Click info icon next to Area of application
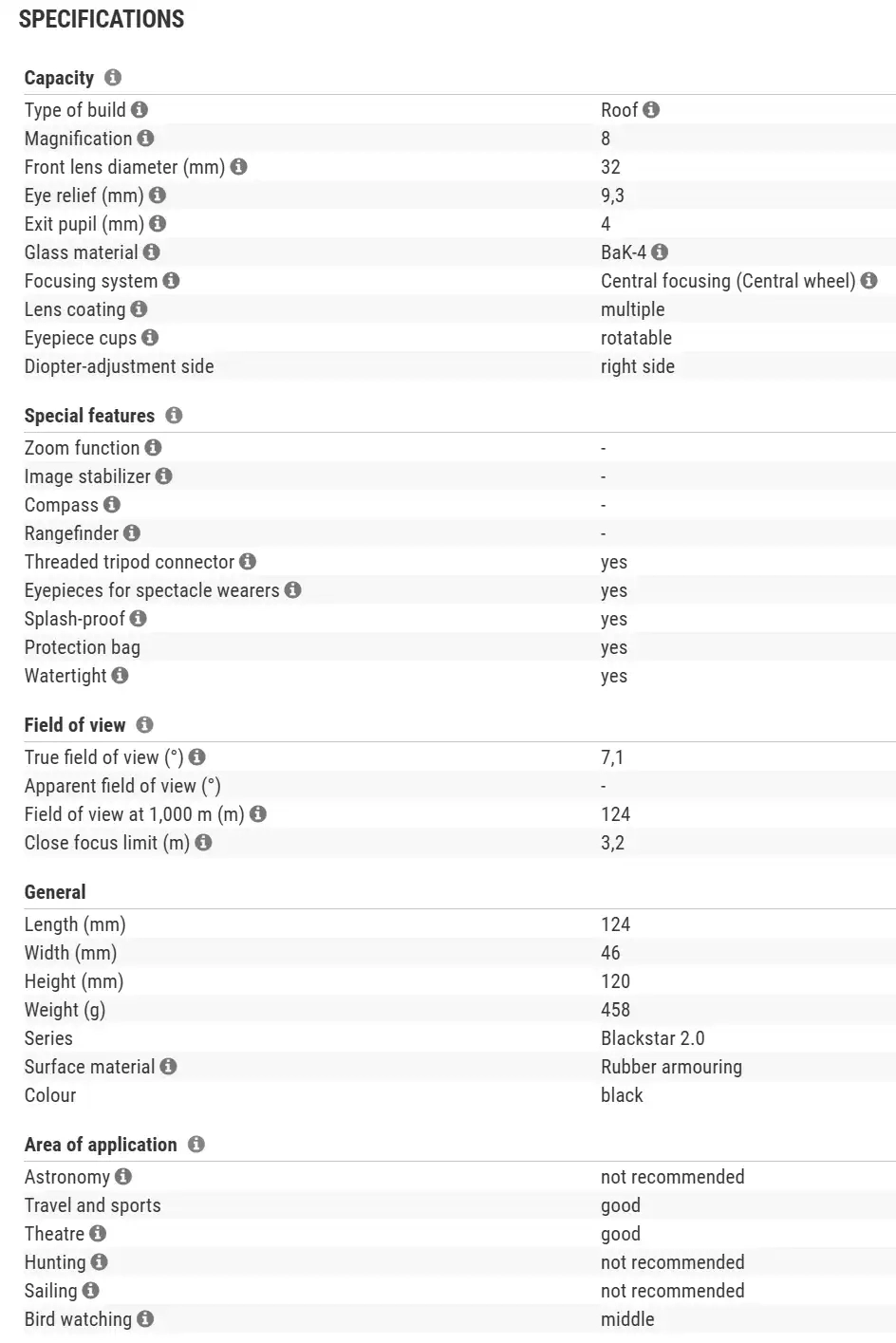This screenshot has width=896, height=1343. point(196,1145)
